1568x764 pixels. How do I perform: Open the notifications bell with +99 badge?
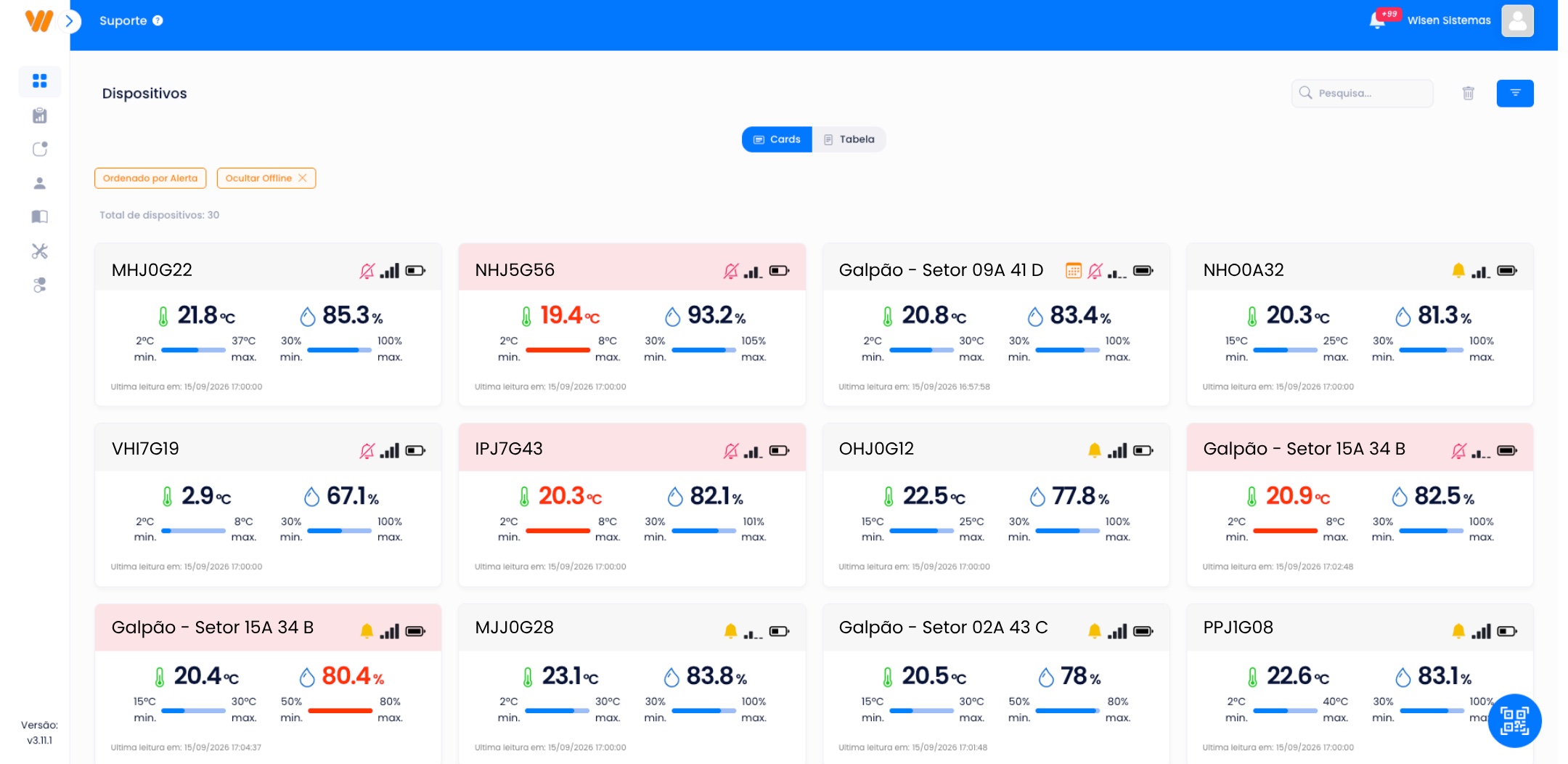click(x=1378, y=20)
